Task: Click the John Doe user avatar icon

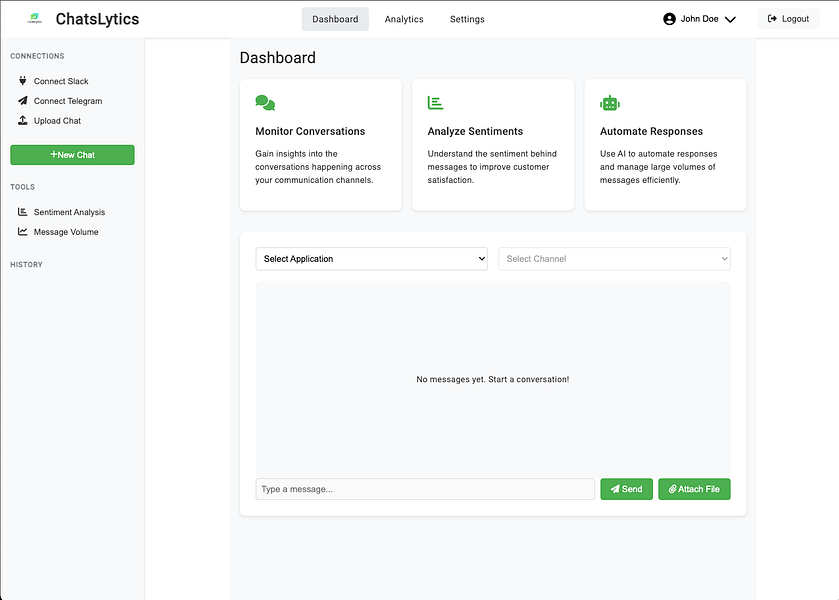Action: [x=669, y=19]
